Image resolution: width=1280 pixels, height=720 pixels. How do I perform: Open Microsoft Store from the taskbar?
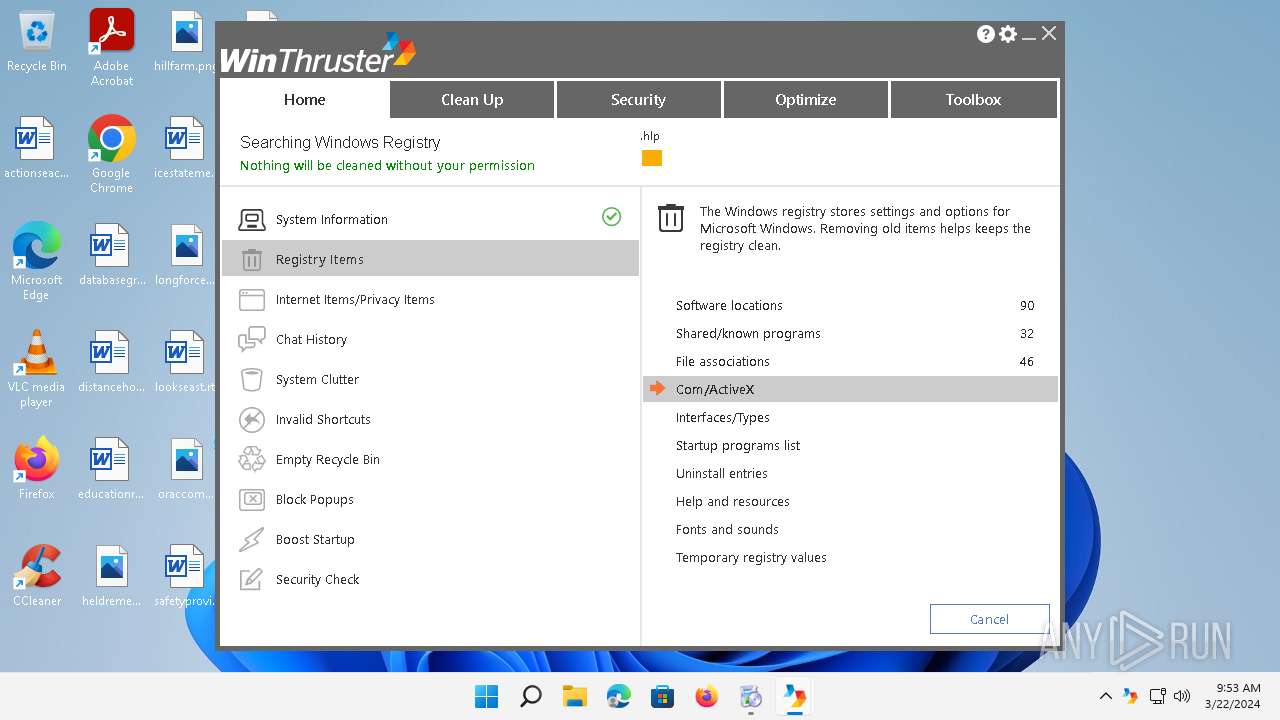663,696
